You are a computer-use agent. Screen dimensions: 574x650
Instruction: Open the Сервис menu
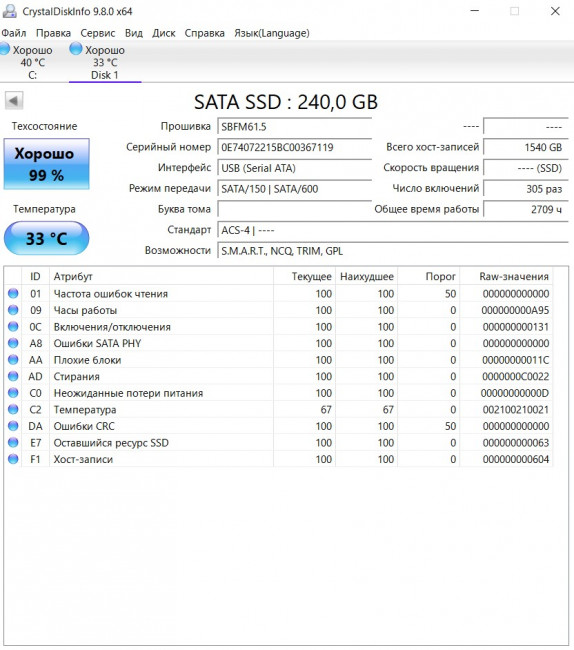(x=97, y=33)
